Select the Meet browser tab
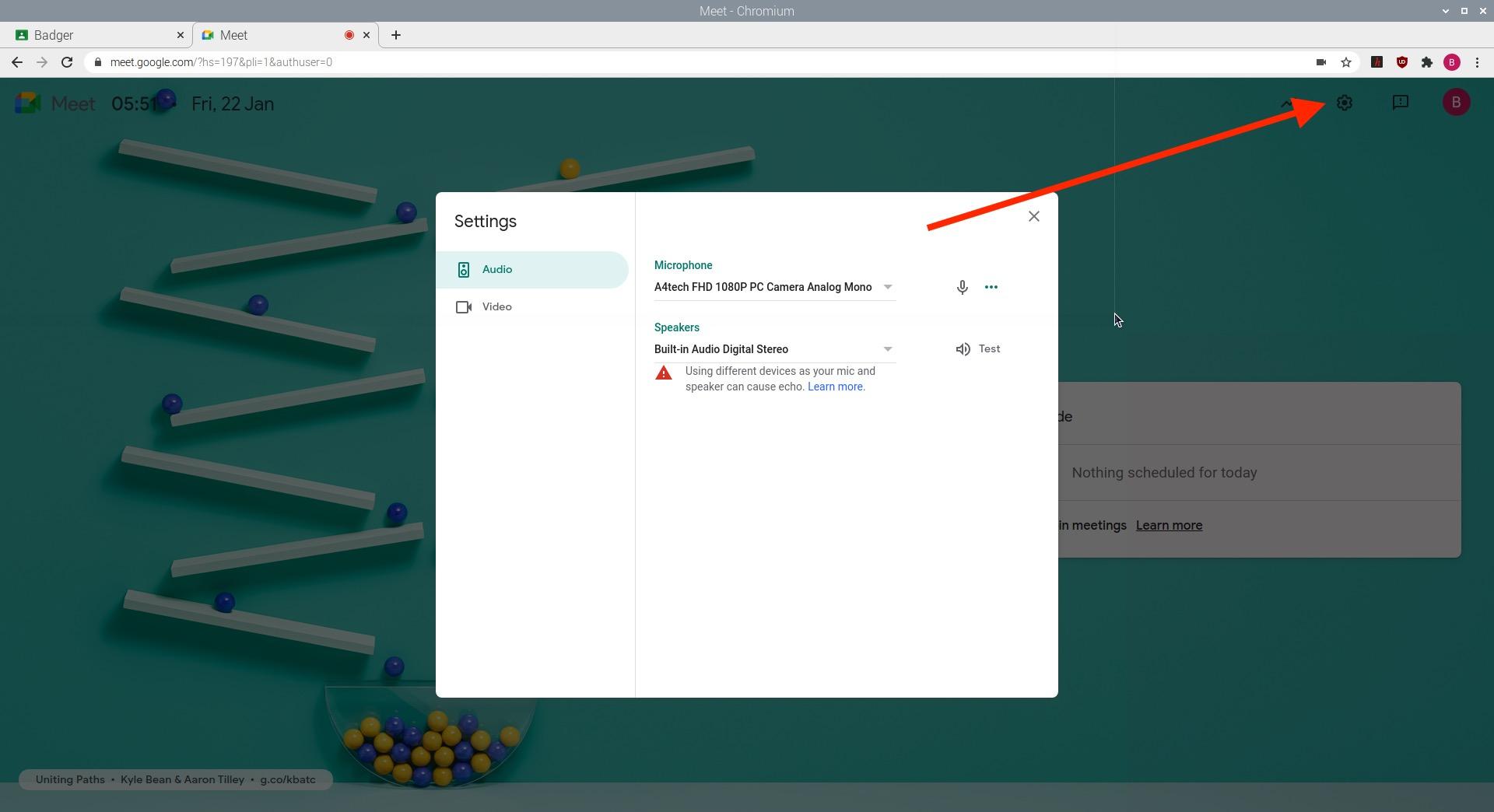This screenshot has width=1494, height=812. click(x=285, y=35)
